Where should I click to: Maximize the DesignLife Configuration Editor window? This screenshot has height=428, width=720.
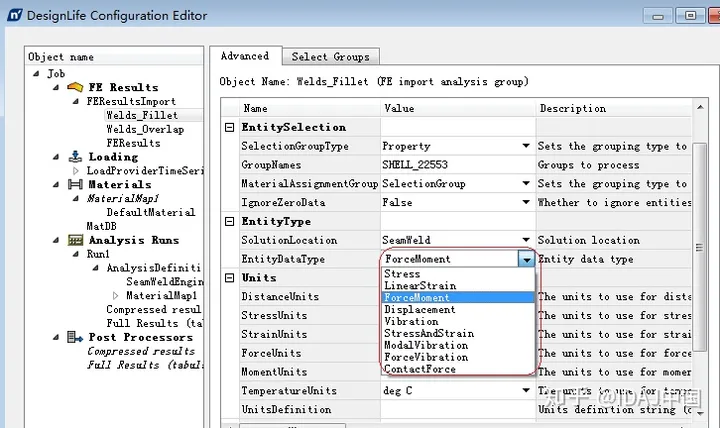pos(690,16)
